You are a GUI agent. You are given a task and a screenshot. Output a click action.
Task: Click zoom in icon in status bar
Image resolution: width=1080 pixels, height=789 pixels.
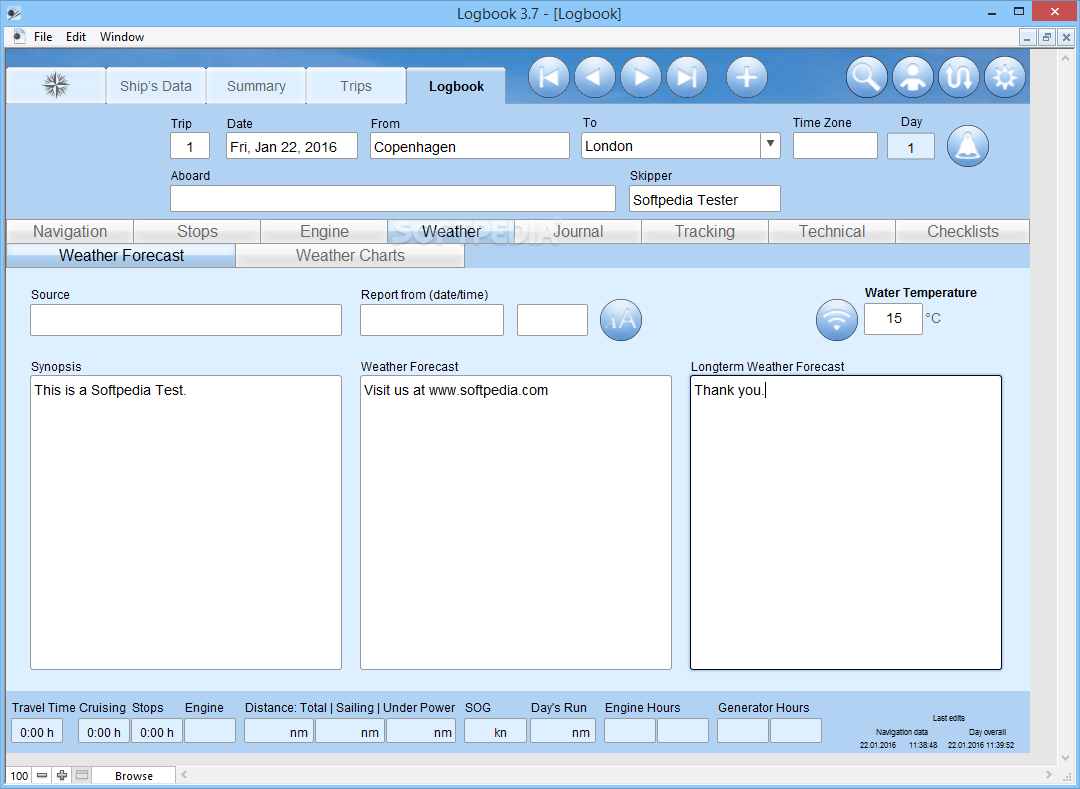62,775
